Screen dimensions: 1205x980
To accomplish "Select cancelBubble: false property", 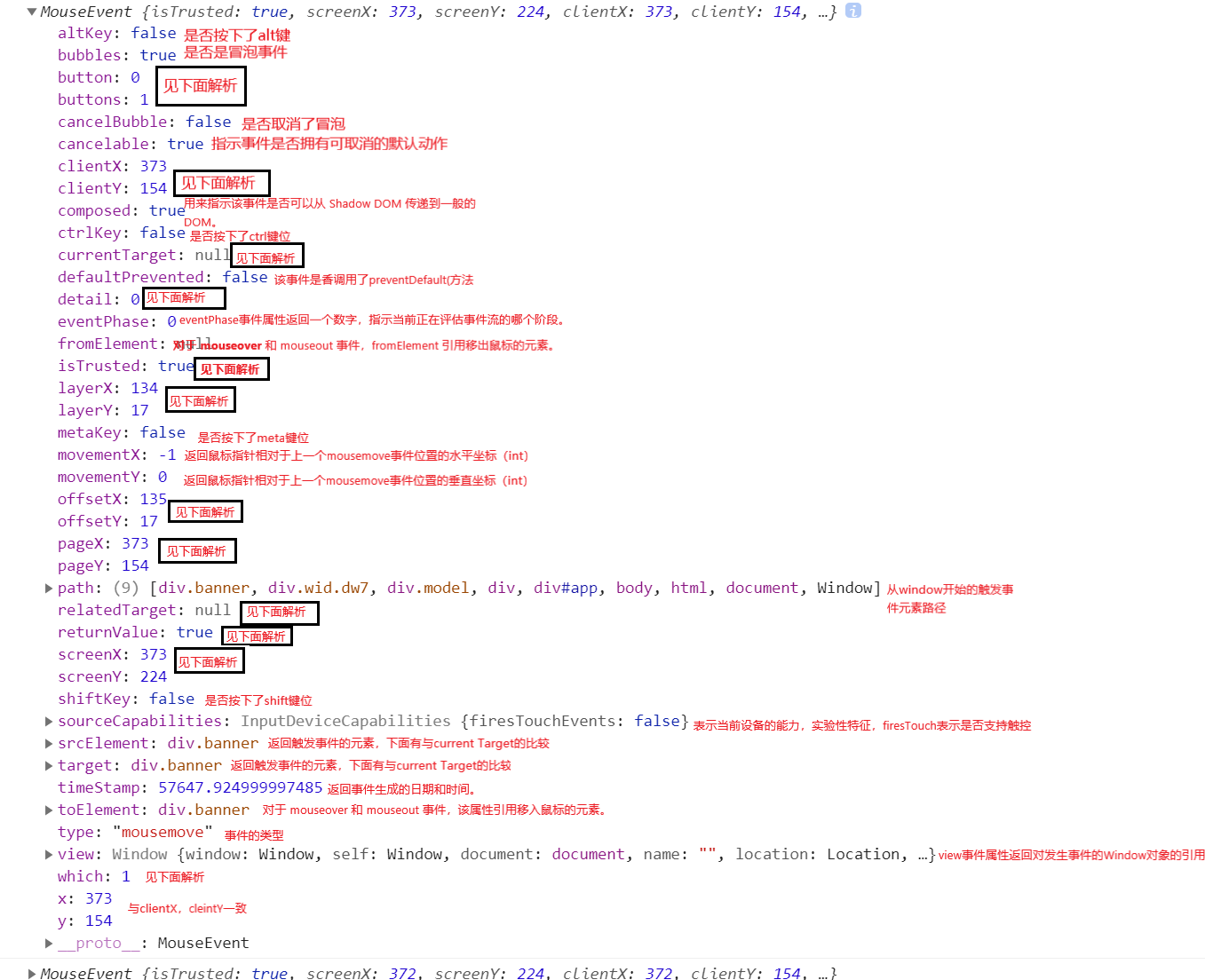I will 145,122.
